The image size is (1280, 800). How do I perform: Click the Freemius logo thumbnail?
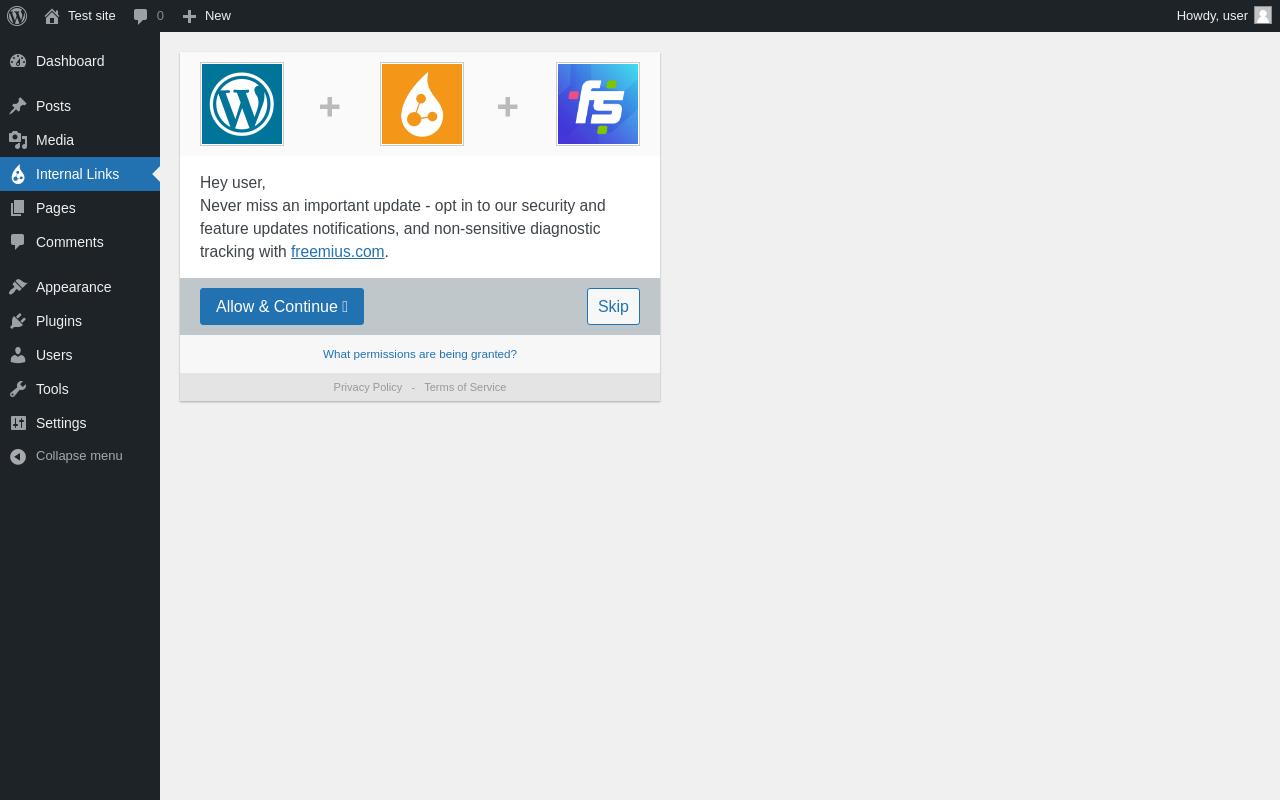pos(598,104)
